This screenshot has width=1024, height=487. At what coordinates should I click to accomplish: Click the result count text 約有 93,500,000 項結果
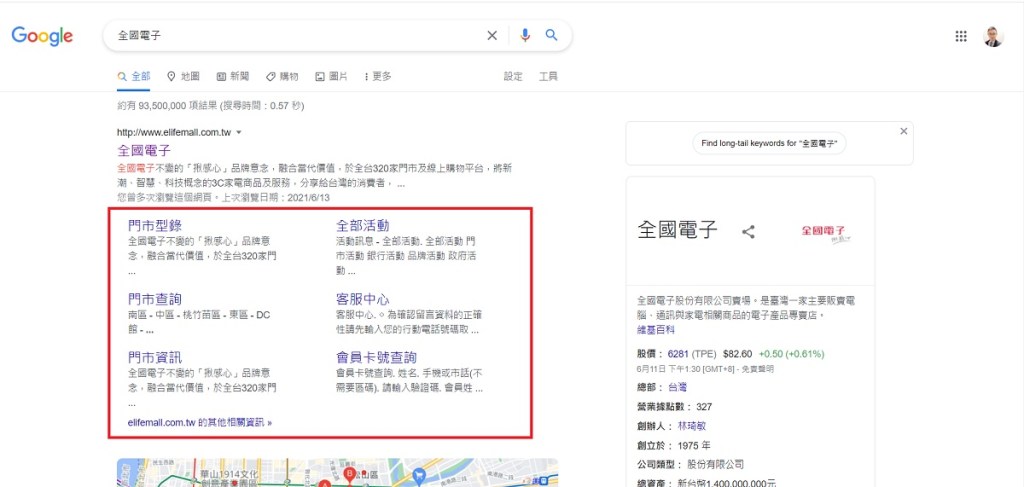click(167, 105)
